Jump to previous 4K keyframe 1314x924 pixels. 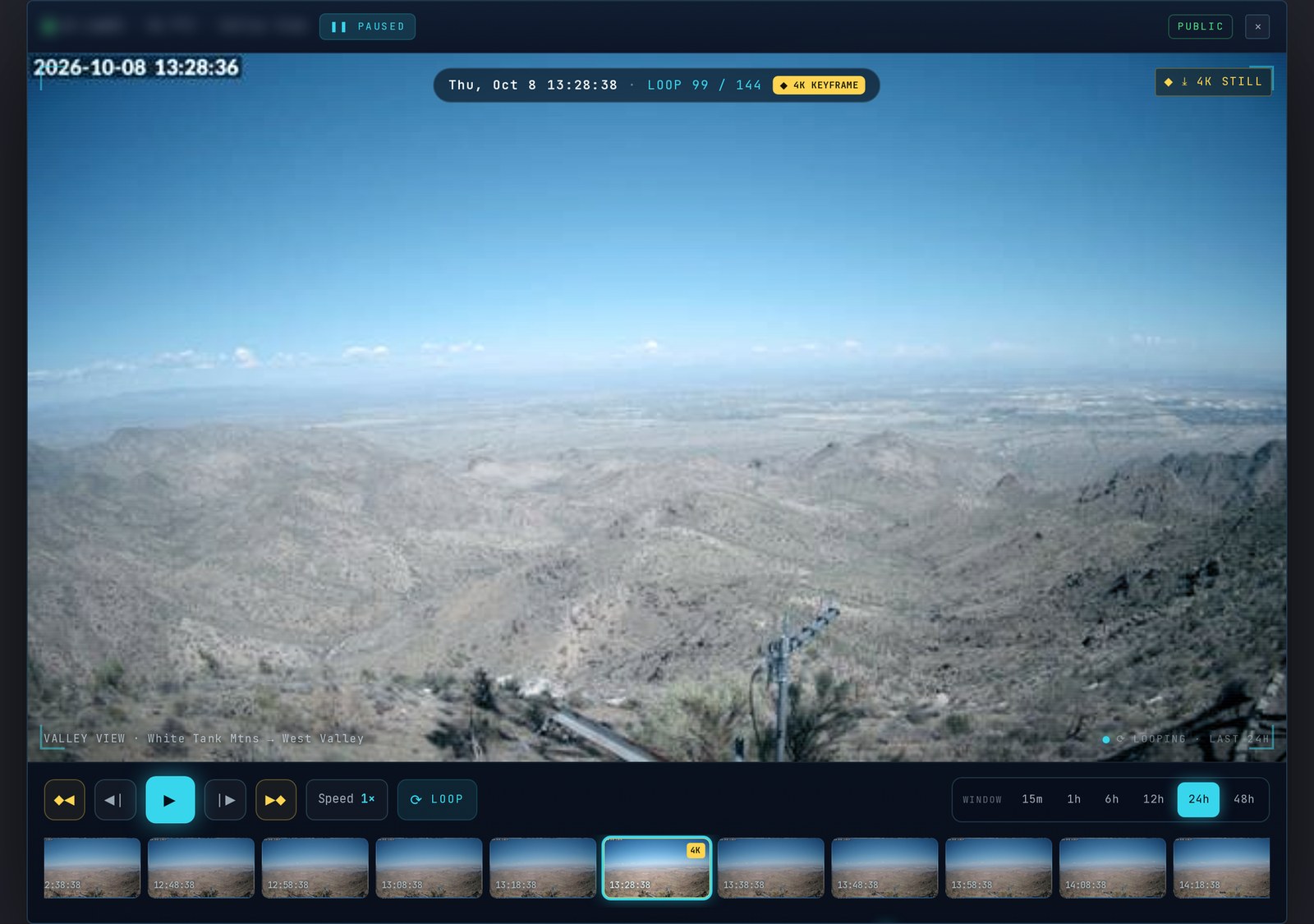click(x=64, y=800)
